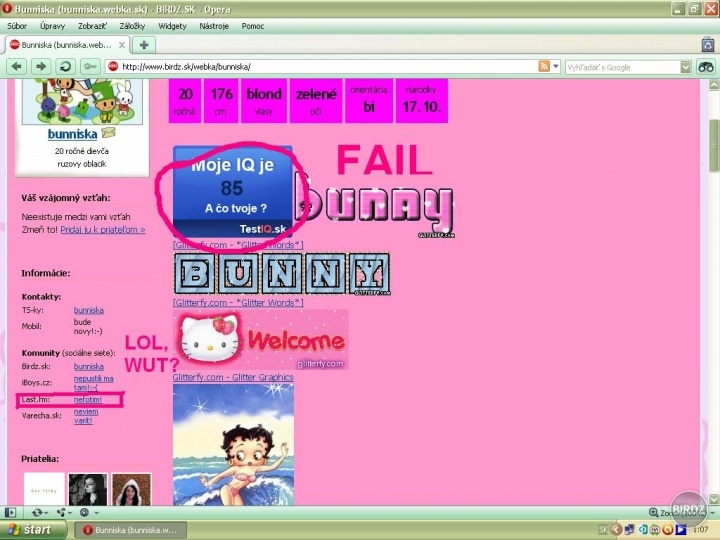Open the Varecha.sk neviem variť link
Viewport: 720px width, 540px height.
coord(86,416)
